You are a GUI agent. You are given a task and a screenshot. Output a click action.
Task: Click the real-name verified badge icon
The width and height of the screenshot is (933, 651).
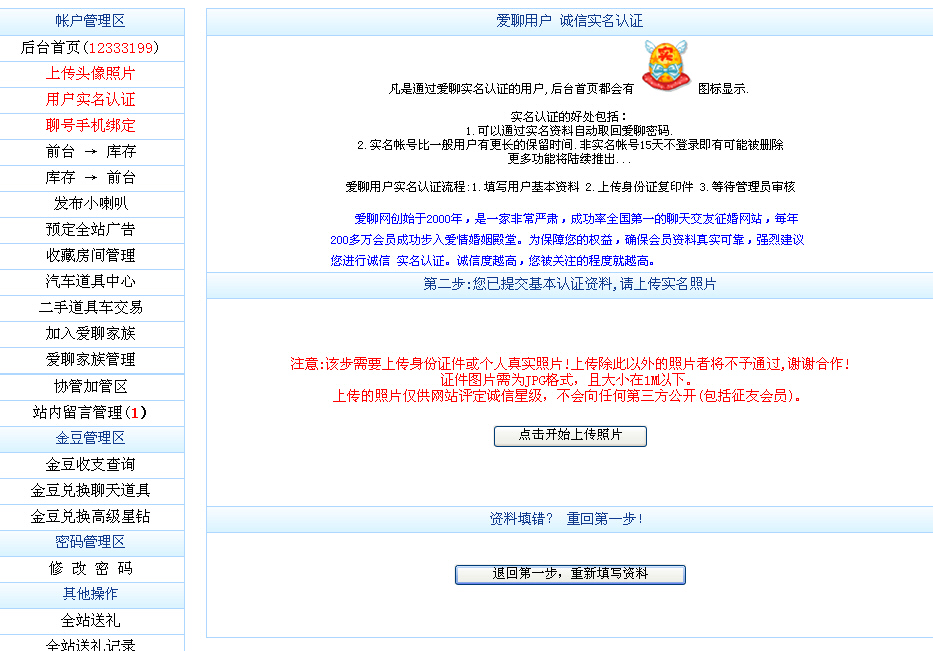664,67
